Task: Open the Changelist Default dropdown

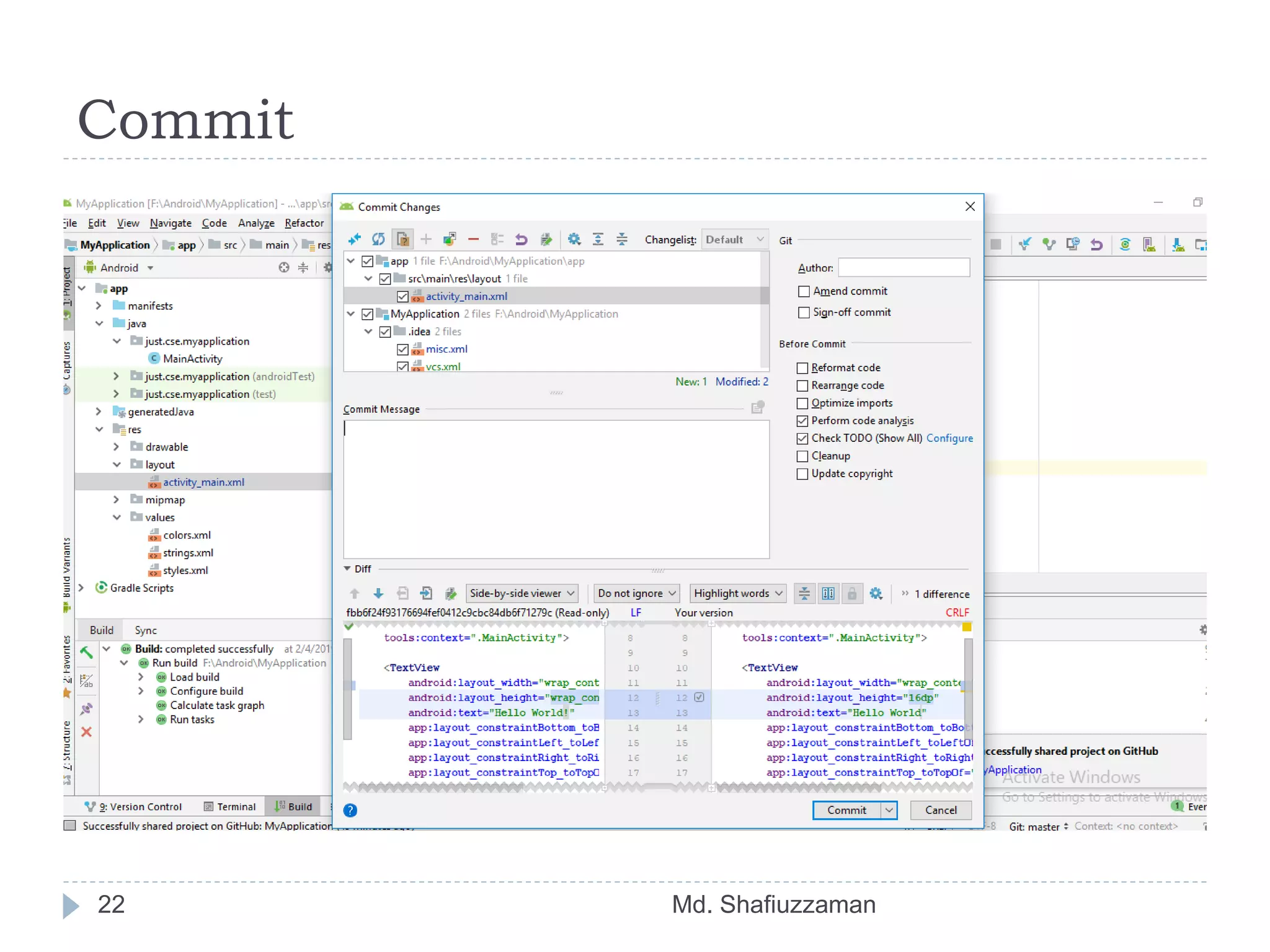Action: point(735,239)
